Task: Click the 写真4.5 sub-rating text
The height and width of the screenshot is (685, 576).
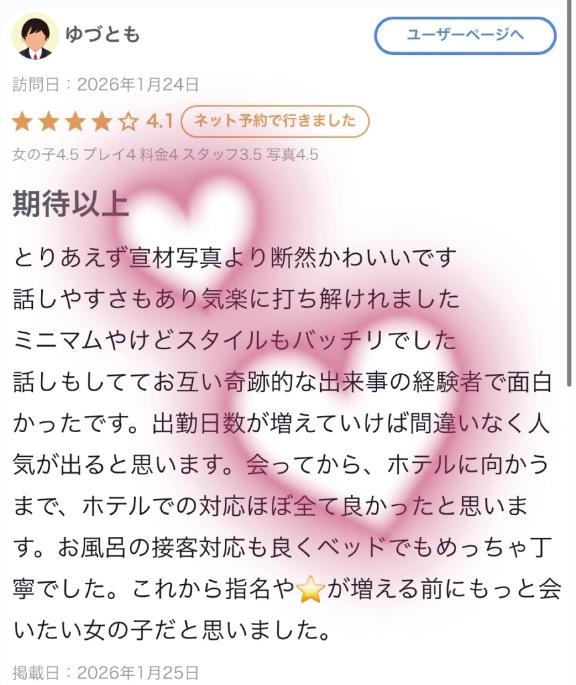Action: point(292,154)
